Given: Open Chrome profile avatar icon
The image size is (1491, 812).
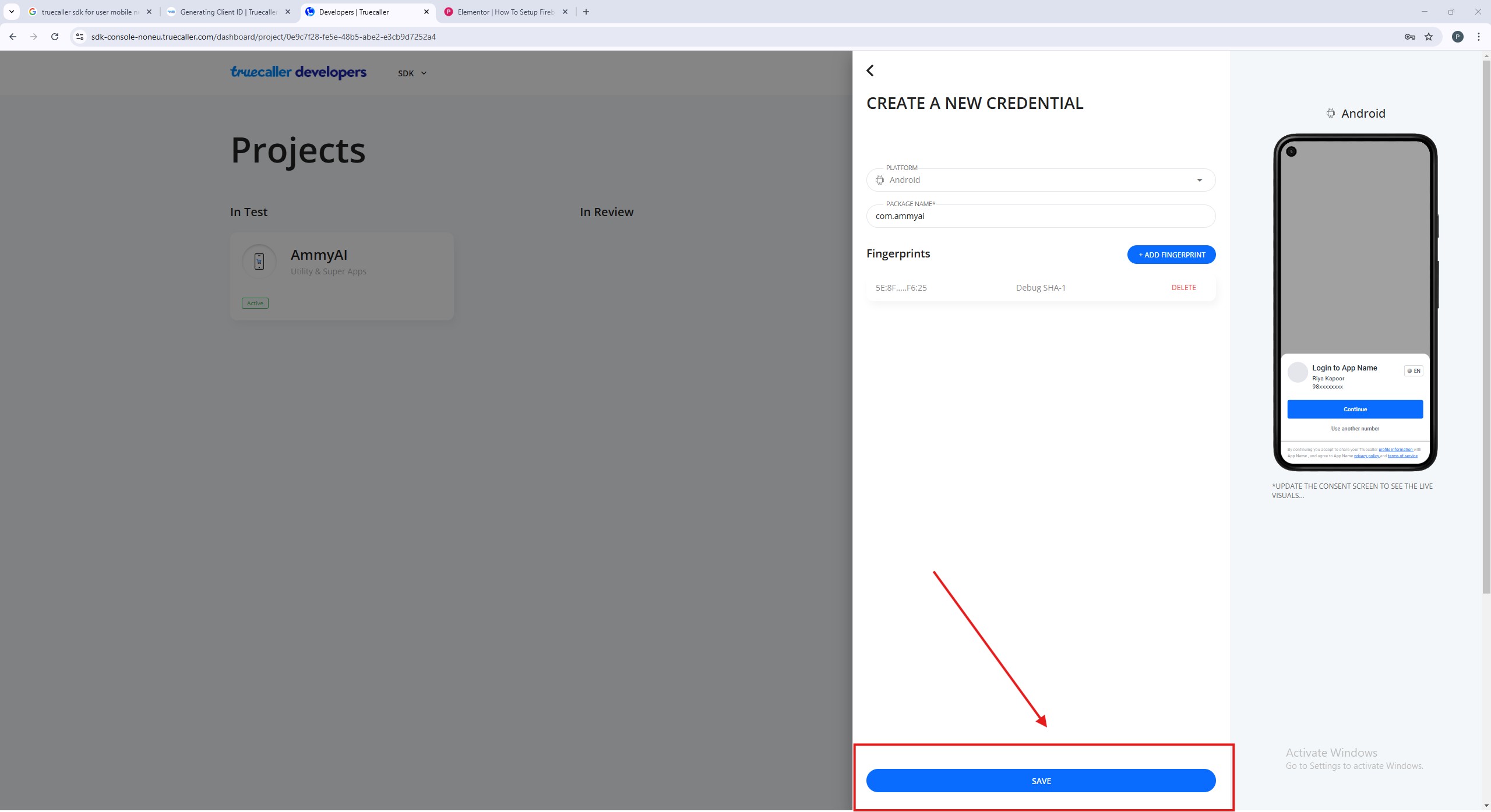Looking at the screenshot, I should 1457,37.
